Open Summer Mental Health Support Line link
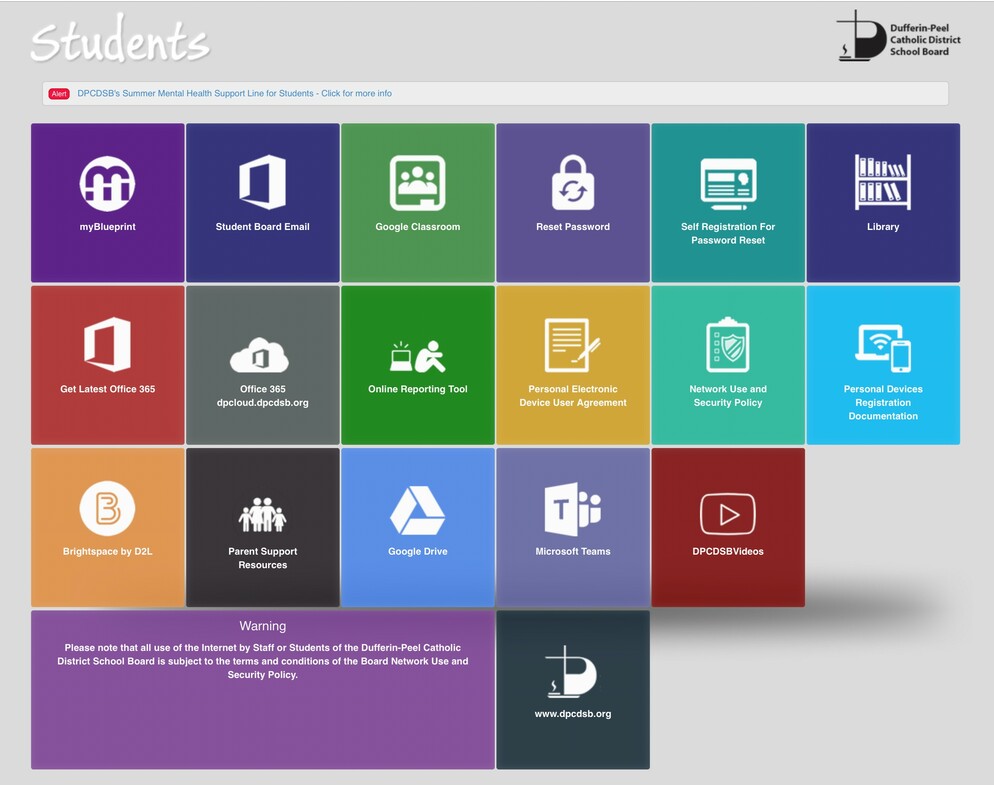 (x=234, y=93)
